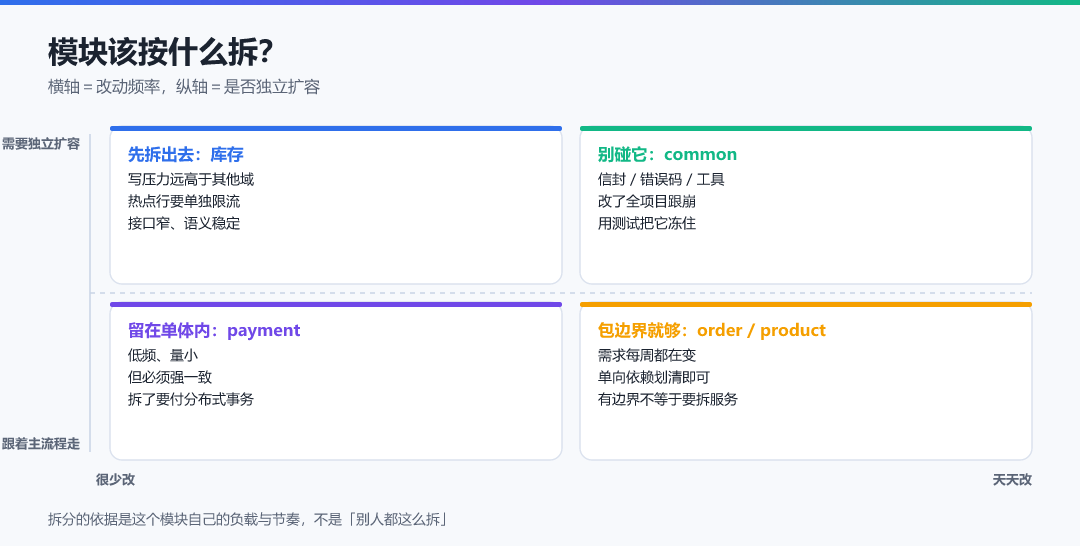Click the line 但必须强一致
The image size is (1080, 546).
click(x=169, y=377)
